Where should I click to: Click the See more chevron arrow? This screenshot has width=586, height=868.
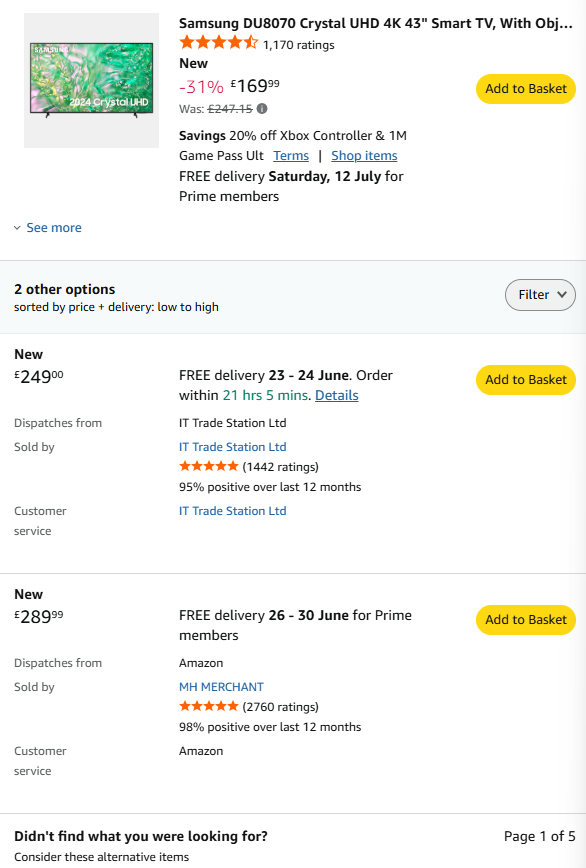click(x=17, y=228)
